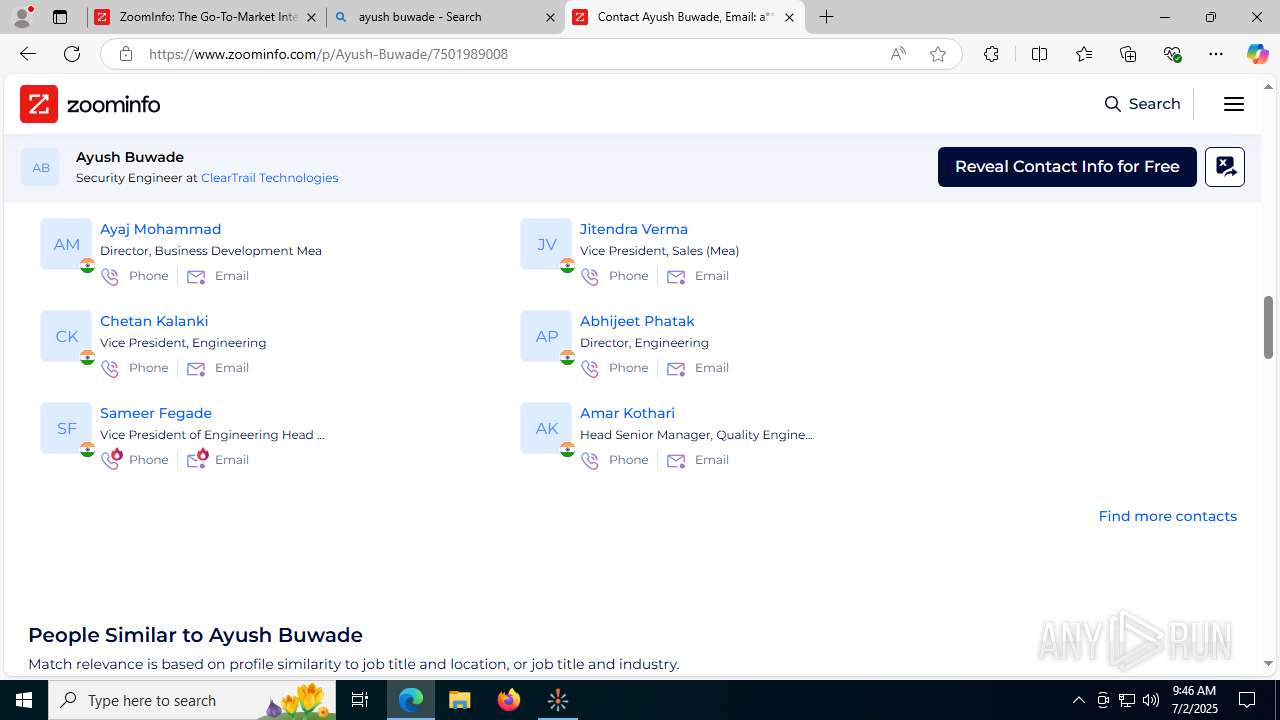Open Edge Settings and more menu
Screen dimensions: 1280x720
point(1216,54)
